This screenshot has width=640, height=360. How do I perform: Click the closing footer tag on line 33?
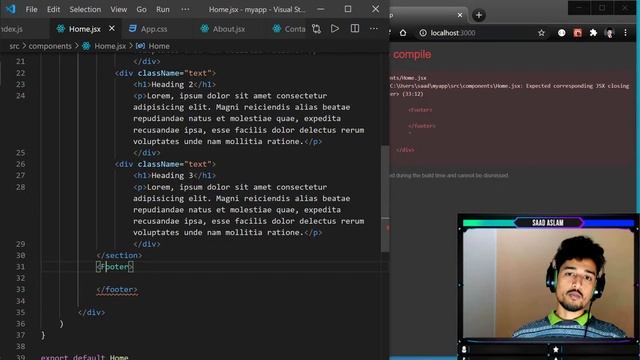tap(117, 289)
